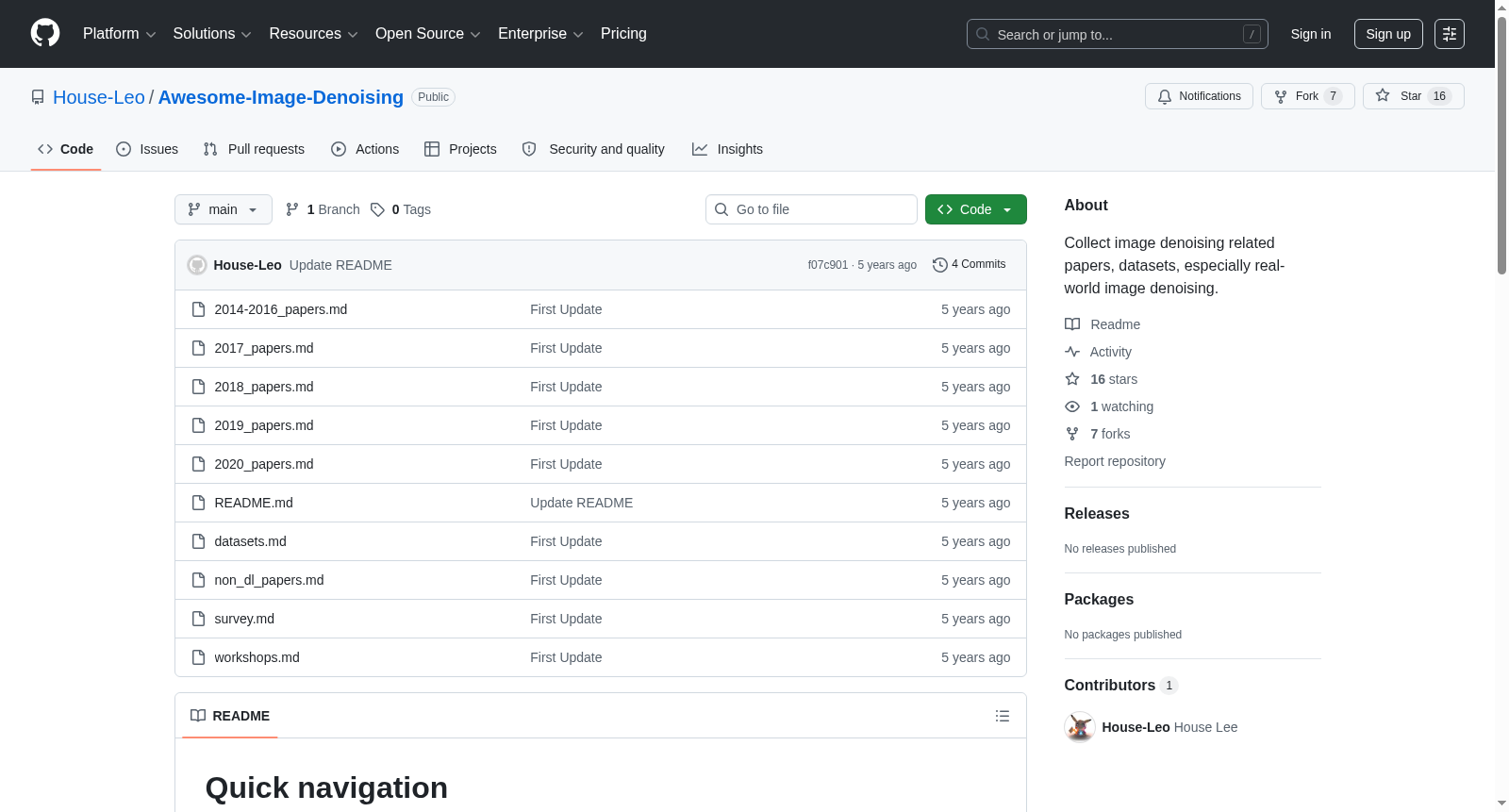Screen dimensions: 1509x812
Task: Open the Contributors heading link
Action: (1121, 686)
